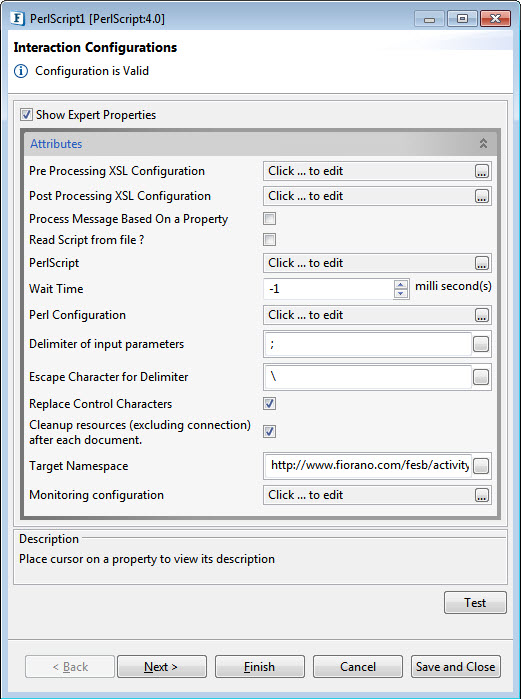The width and height of the screenshot is (521, 699).
Task: Open Monitoring configuration ellipsis editor
Action: pos(481,495)
